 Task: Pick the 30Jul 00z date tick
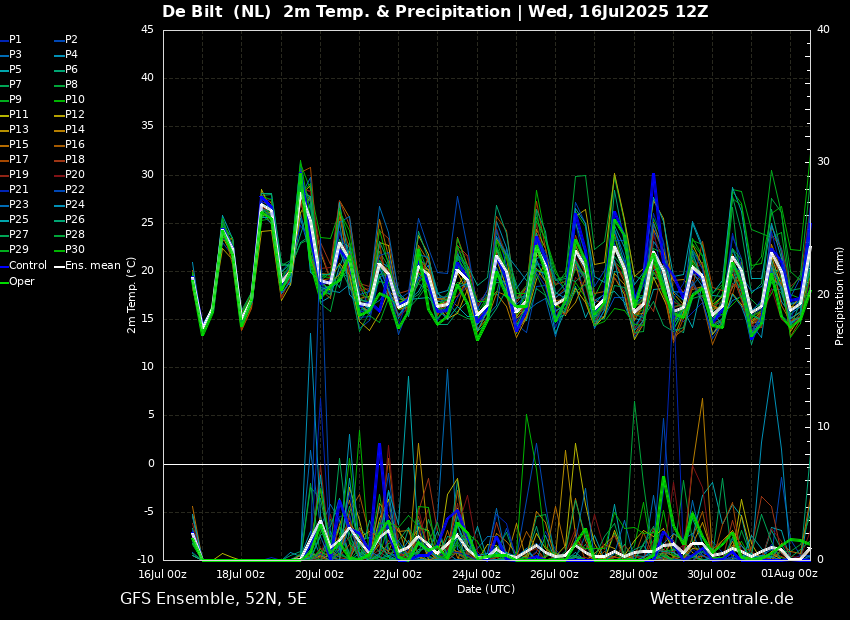pyautogui.click(x=711, y=574)
